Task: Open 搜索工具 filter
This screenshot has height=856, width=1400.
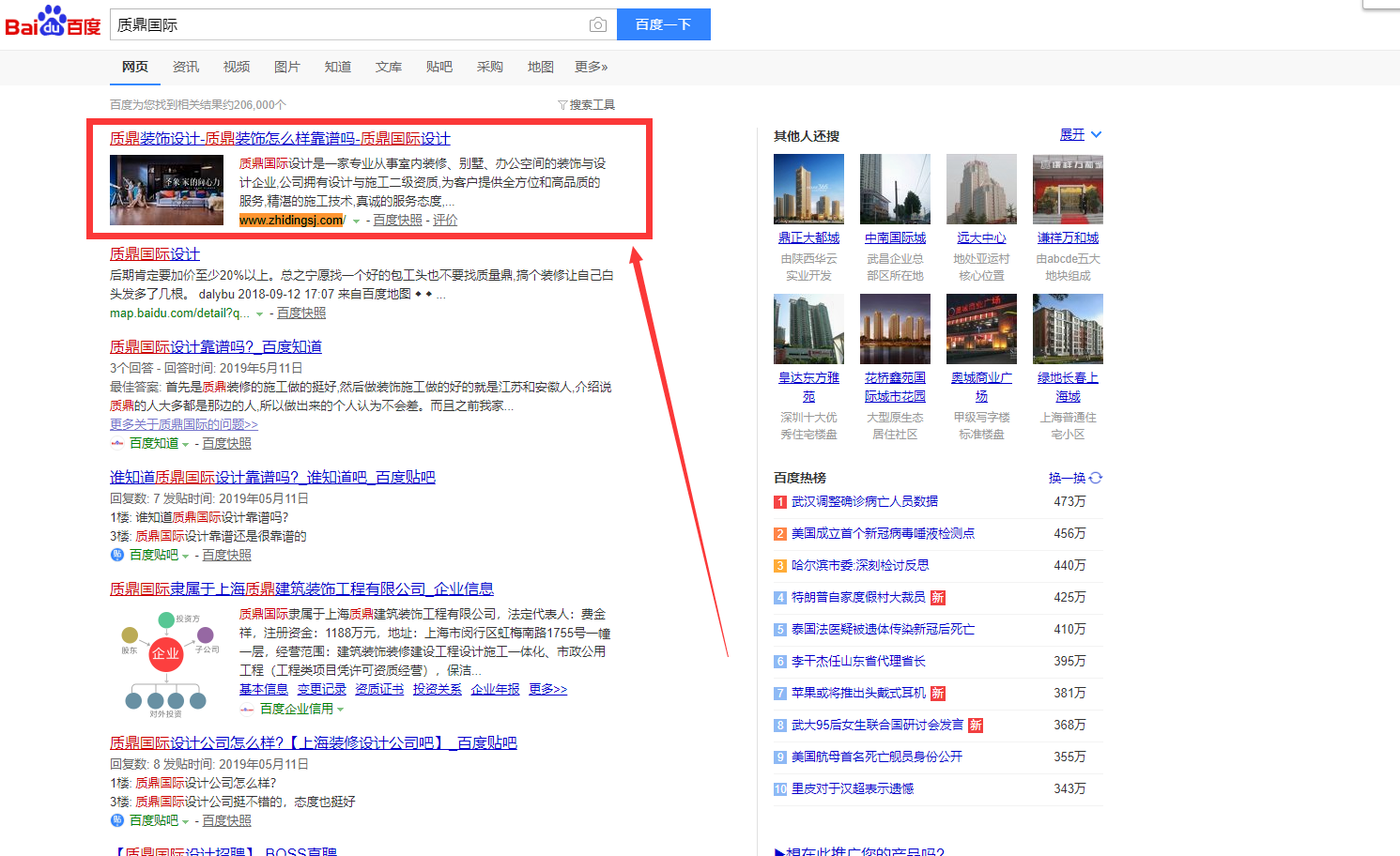Action: coord(586,104)
